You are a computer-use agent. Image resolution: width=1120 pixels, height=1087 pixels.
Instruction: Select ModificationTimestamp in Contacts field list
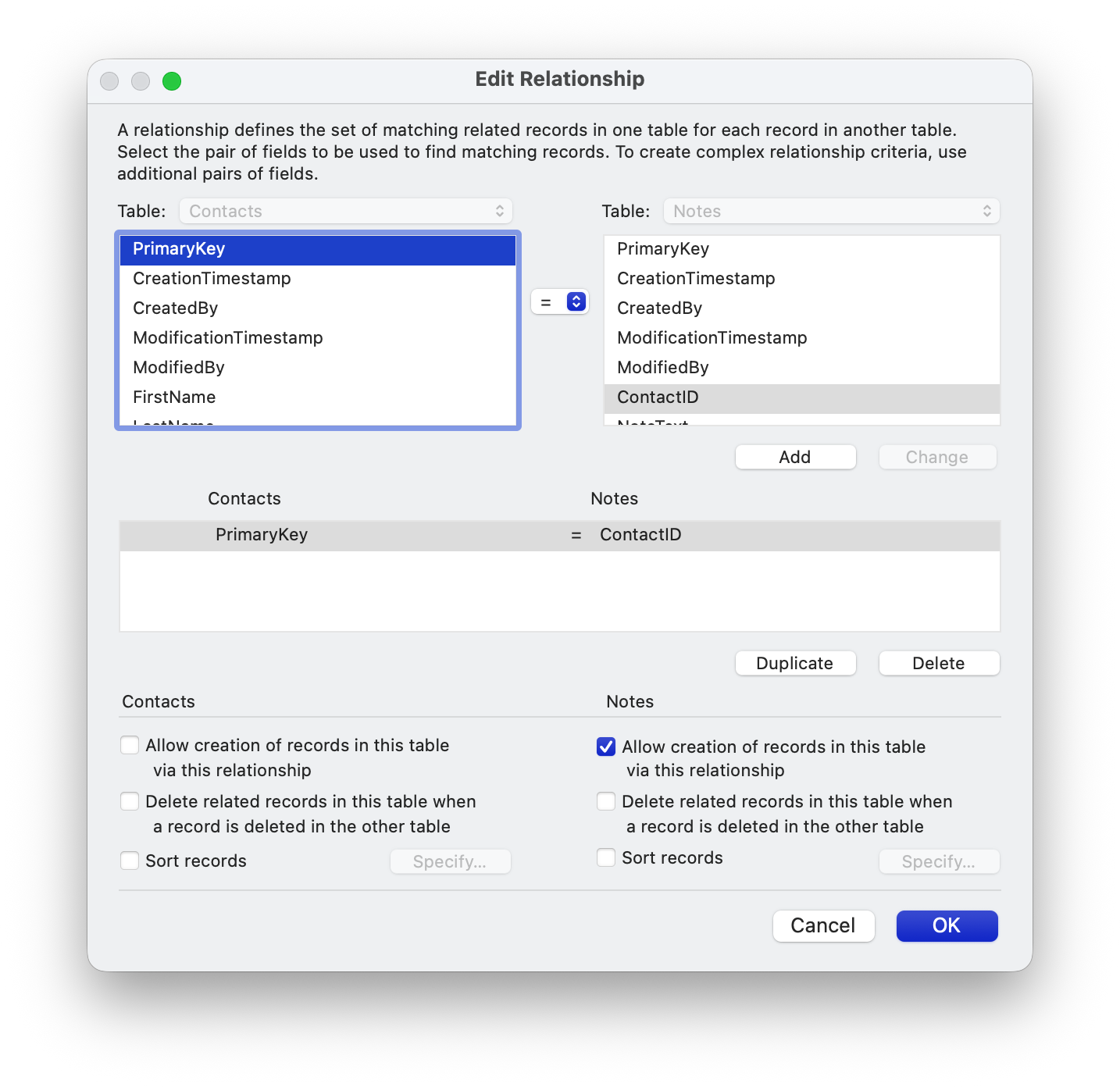(318, 338)
